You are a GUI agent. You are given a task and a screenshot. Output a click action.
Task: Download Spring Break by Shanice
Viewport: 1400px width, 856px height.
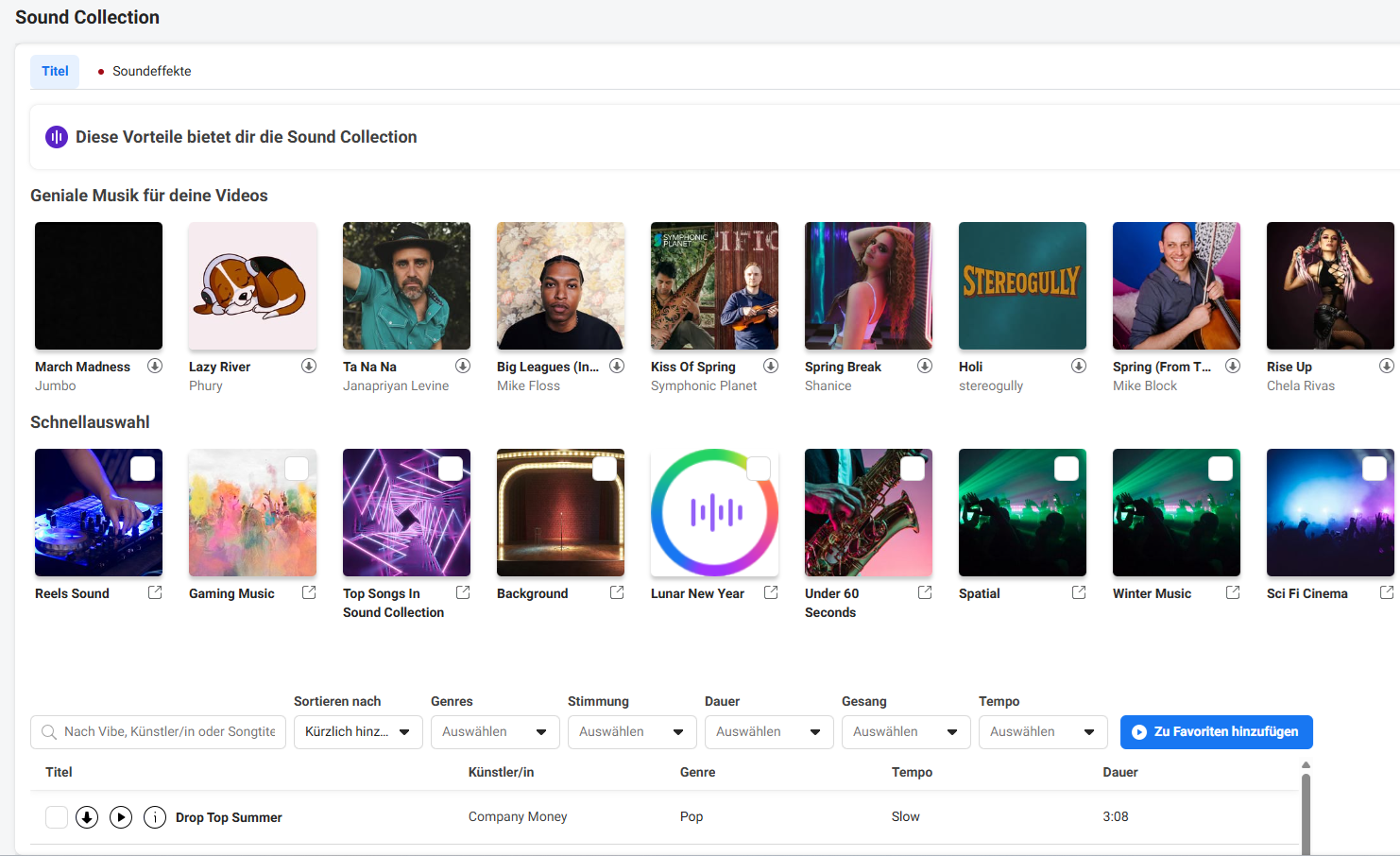[925, 366]
